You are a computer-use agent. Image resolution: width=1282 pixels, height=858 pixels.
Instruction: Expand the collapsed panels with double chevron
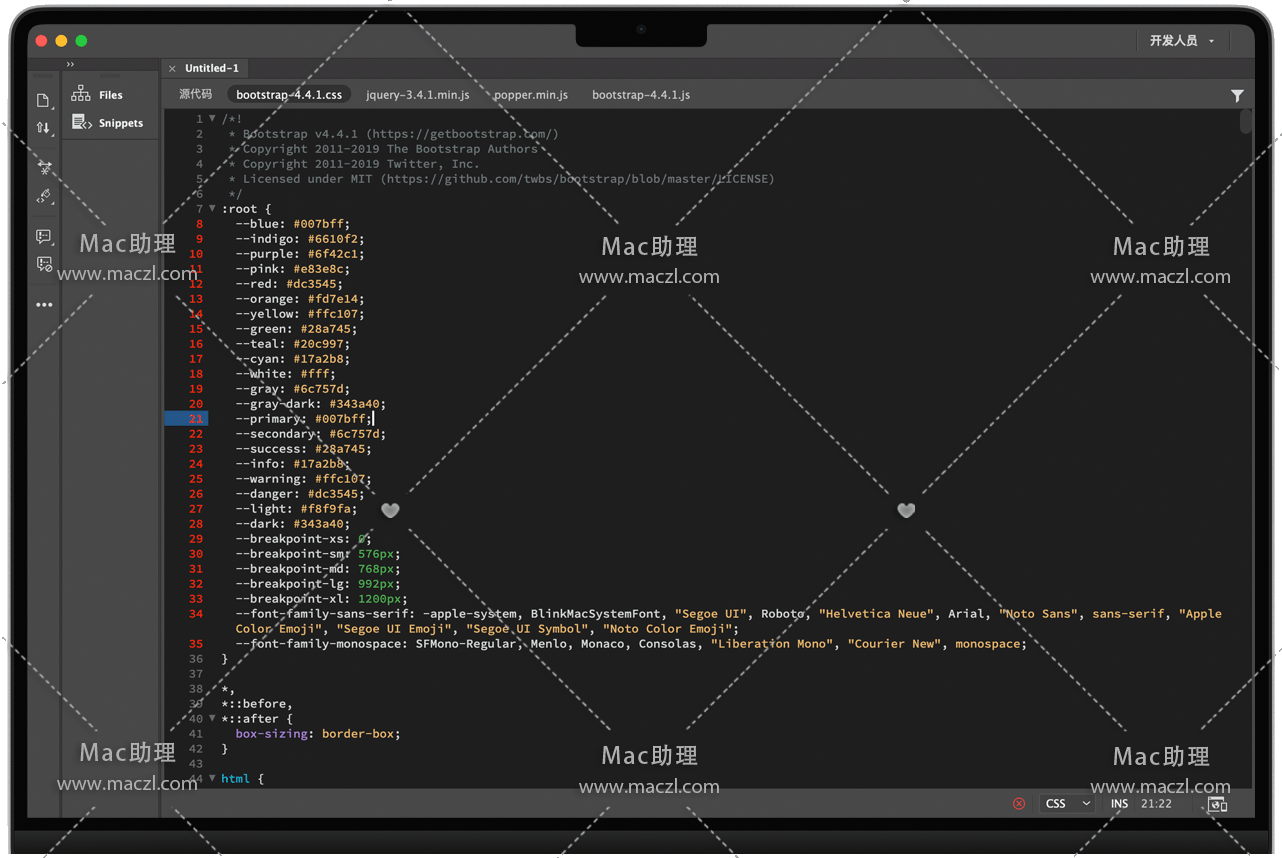[70, 65]
